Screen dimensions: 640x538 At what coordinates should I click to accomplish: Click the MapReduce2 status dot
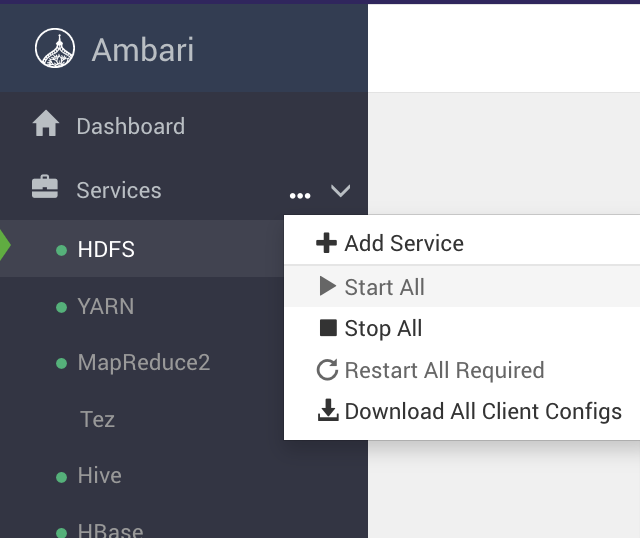pyautogui.click(x=61, y=363)
